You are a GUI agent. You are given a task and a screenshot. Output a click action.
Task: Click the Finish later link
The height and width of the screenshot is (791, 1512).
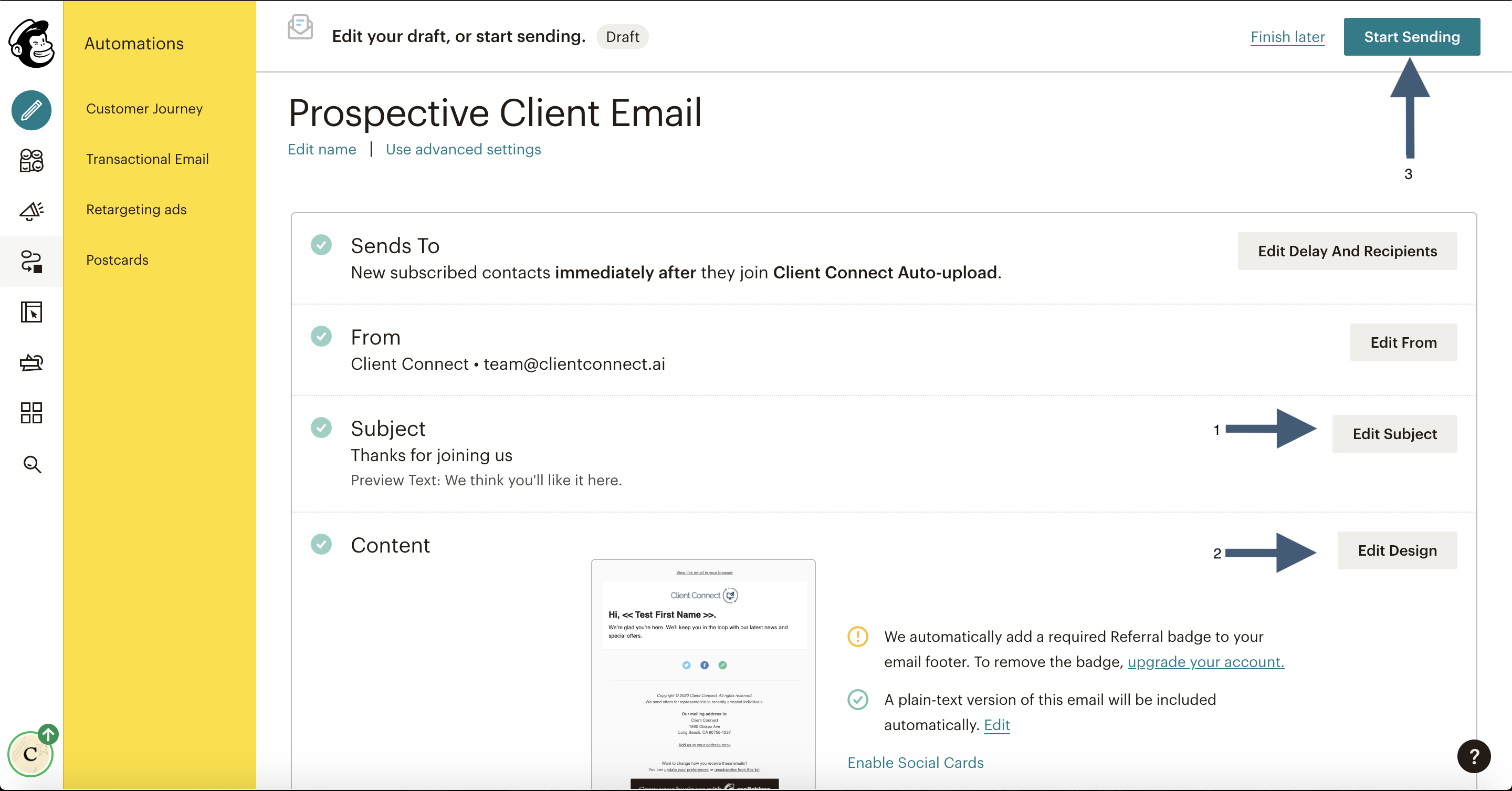click(1287, 37)
